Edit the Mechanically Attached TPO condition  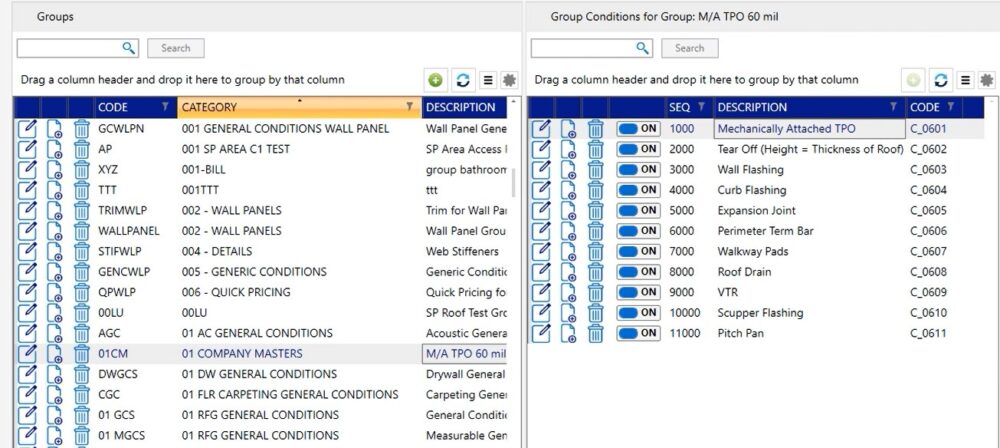click(x=542, y=128)
